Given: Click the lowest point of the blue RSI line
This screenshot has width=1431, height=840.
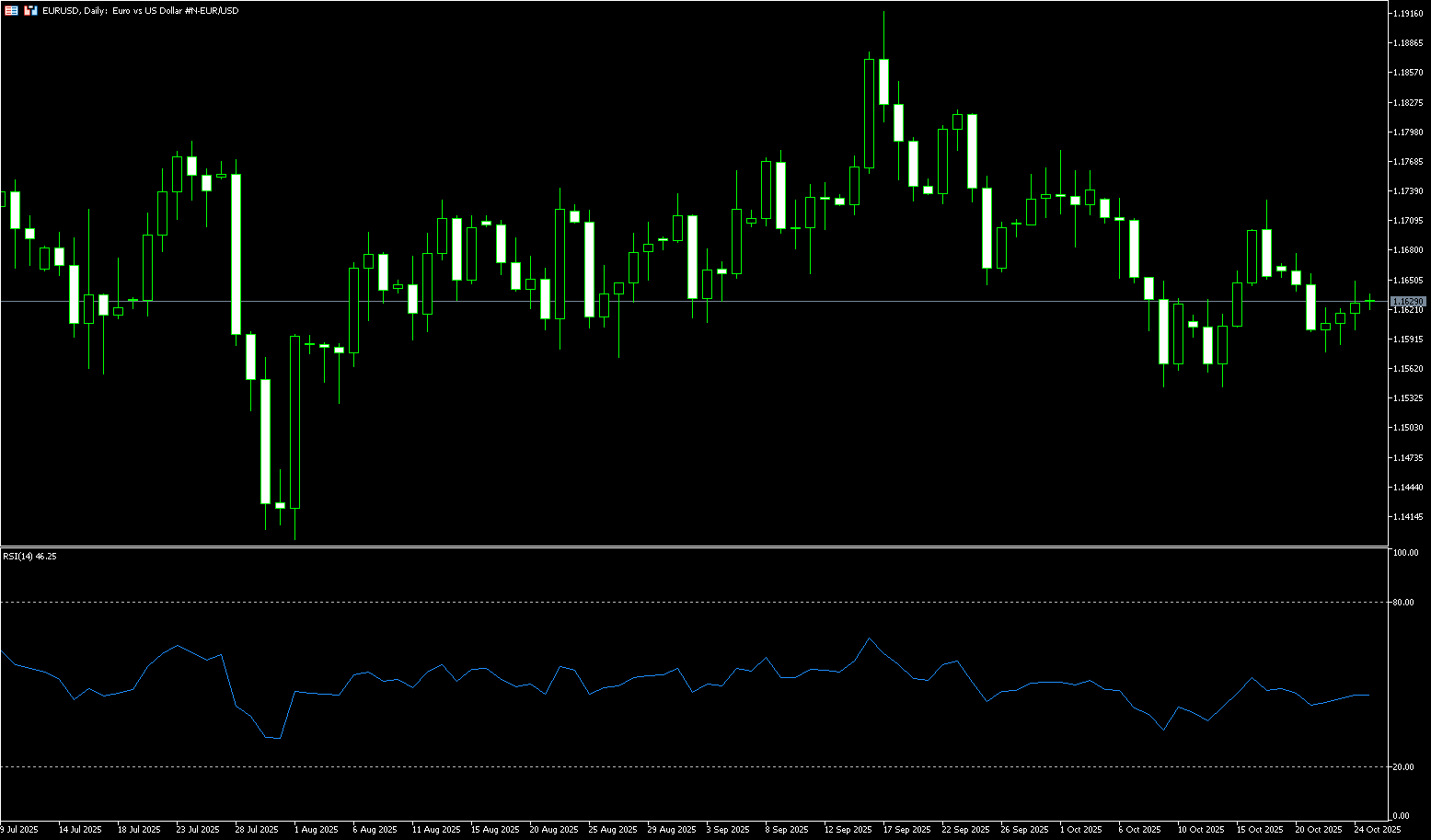Looking at the screenshot, I should click(279, 738).
